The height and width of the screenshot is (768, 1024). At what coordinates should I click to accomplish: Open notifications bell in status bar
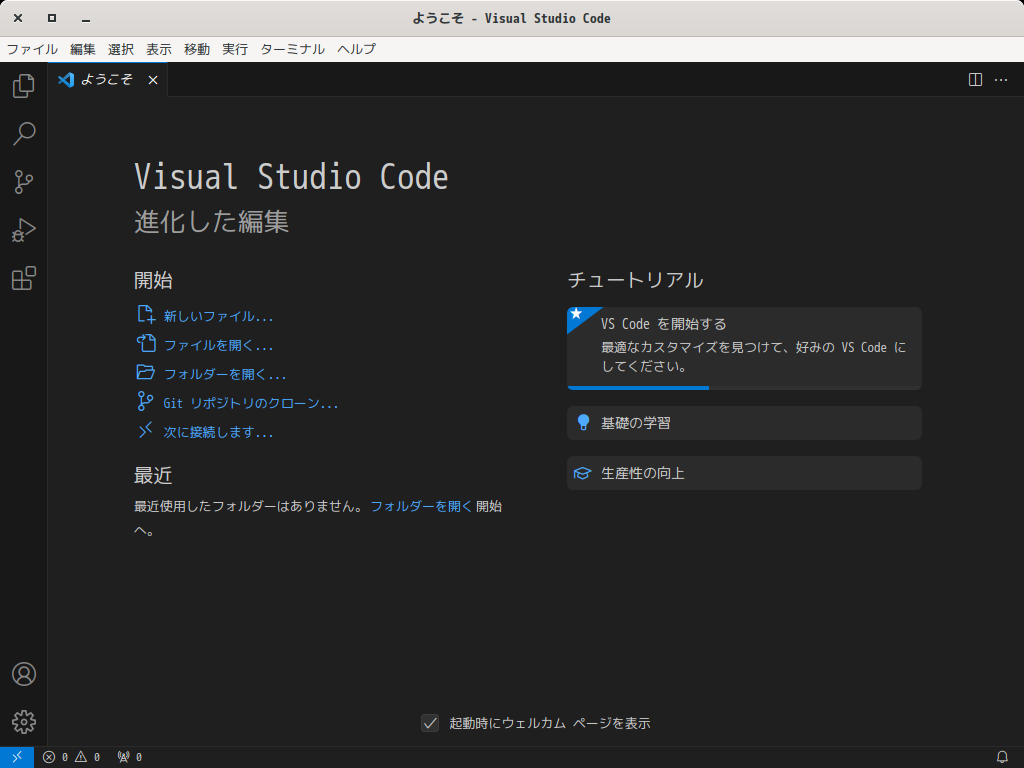pos(1002,757)
